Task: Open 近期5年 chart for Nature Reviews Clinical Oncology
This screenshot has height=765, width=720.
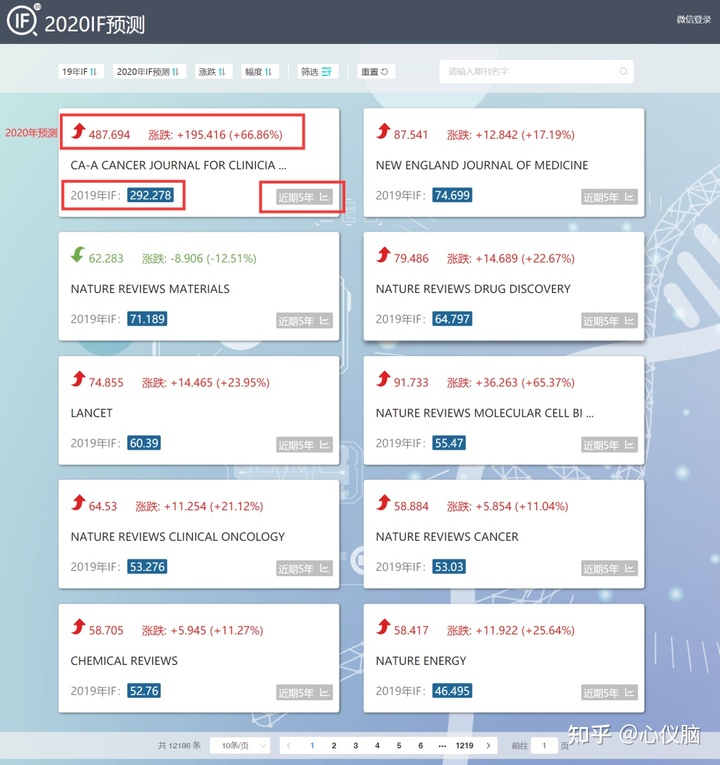Action: (x=304, y=568)
